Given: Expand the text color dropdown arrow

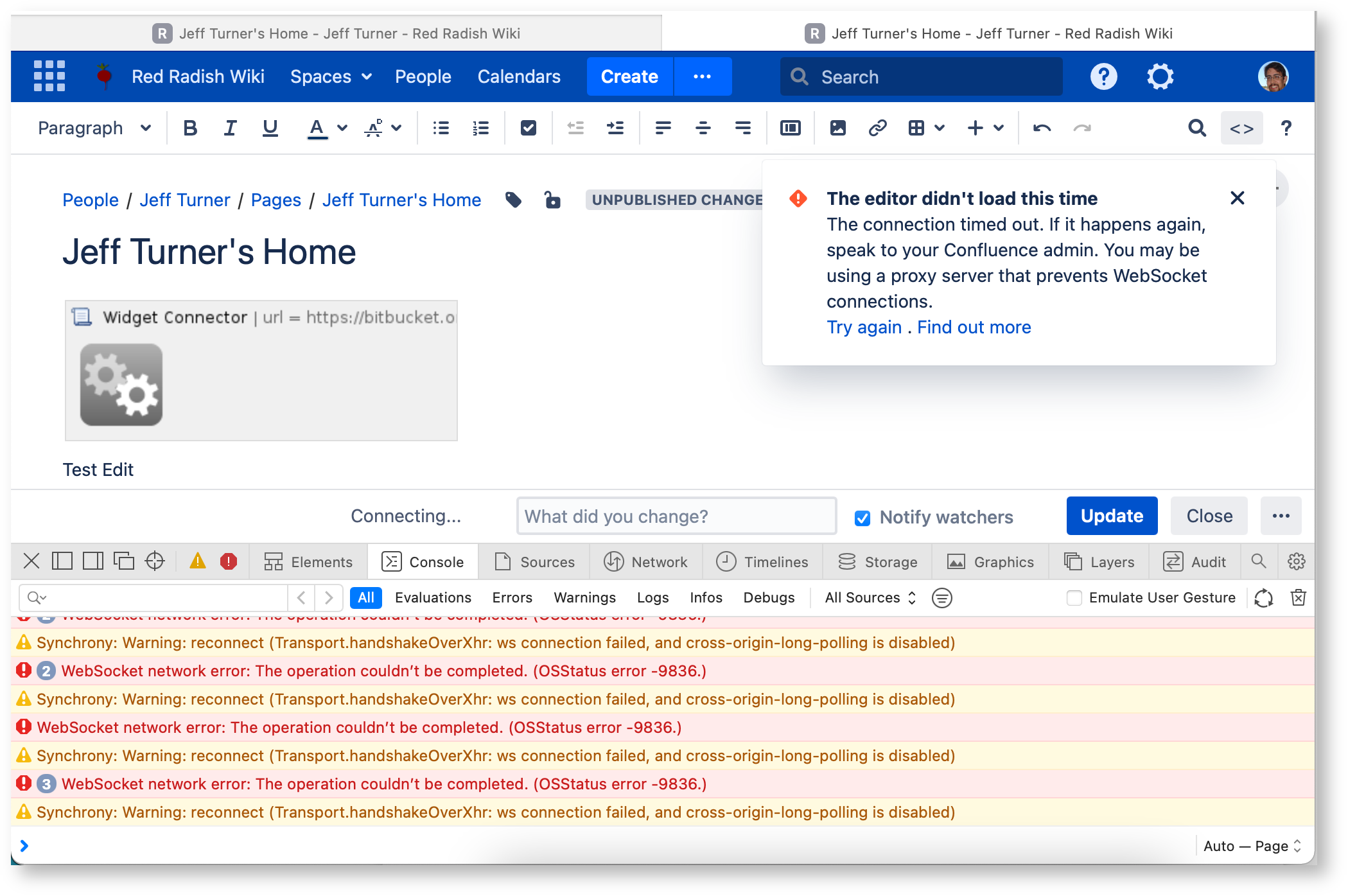Looking at the screenshot, I should pyautogui.click(x=342, y=128).
